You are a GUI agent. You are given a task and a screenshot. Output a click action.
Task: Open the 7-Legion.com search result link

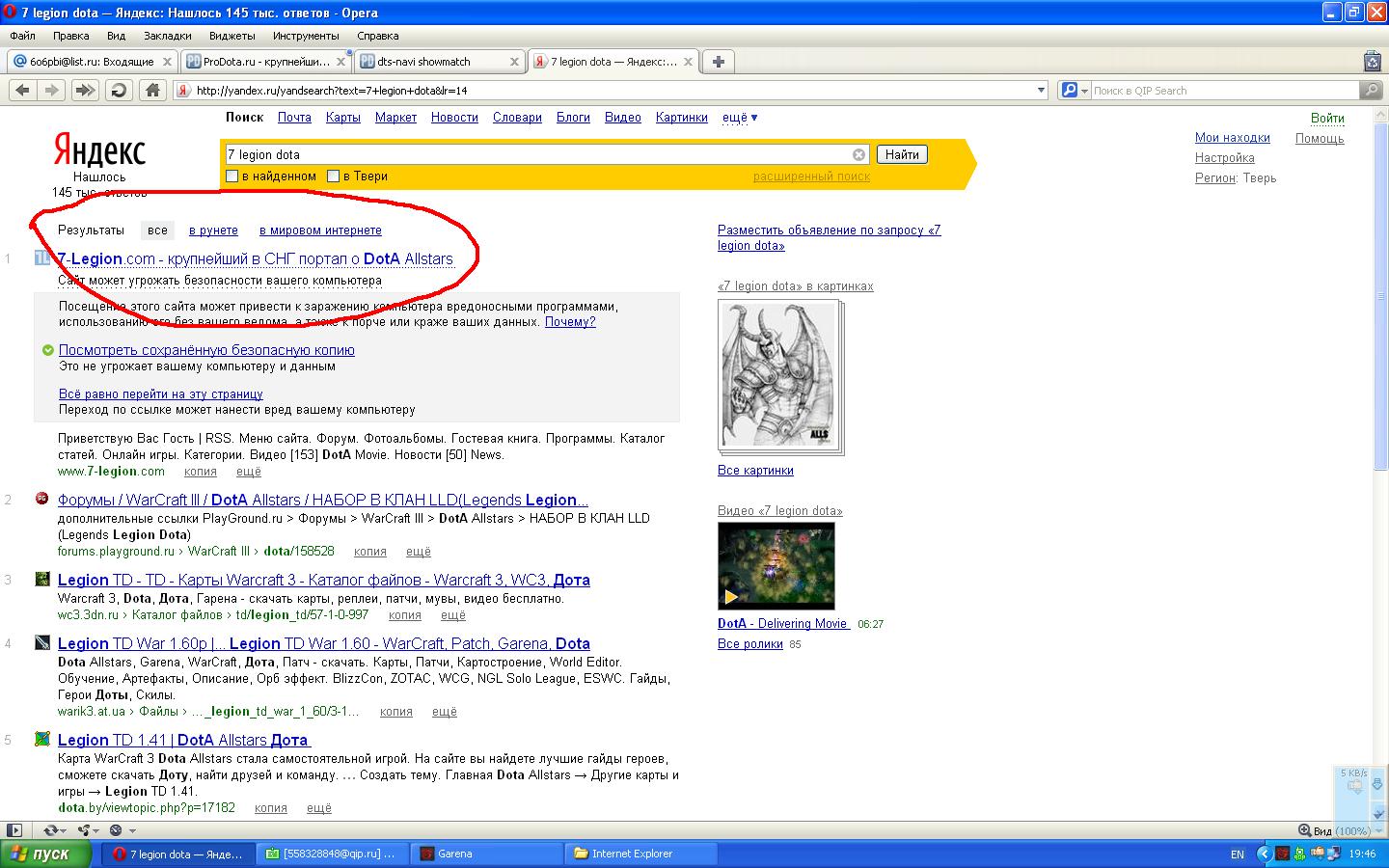(256, 258)
